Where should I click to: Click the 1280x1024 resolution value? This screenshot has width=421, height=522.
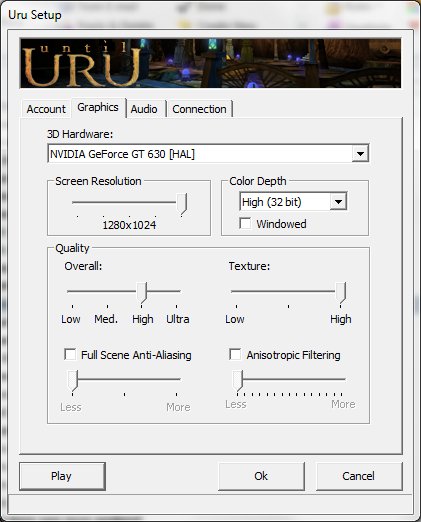click(x=129, y=225)
